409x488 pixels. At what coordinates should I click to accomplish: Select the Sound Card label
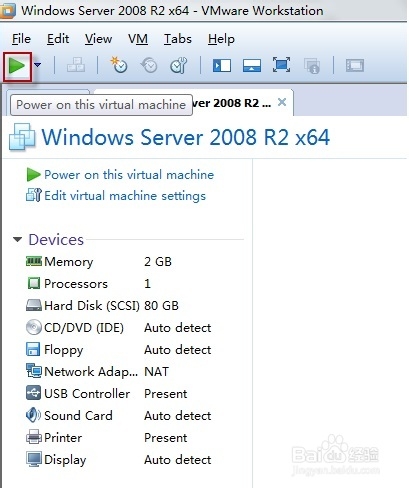click(x=78, y=416)
